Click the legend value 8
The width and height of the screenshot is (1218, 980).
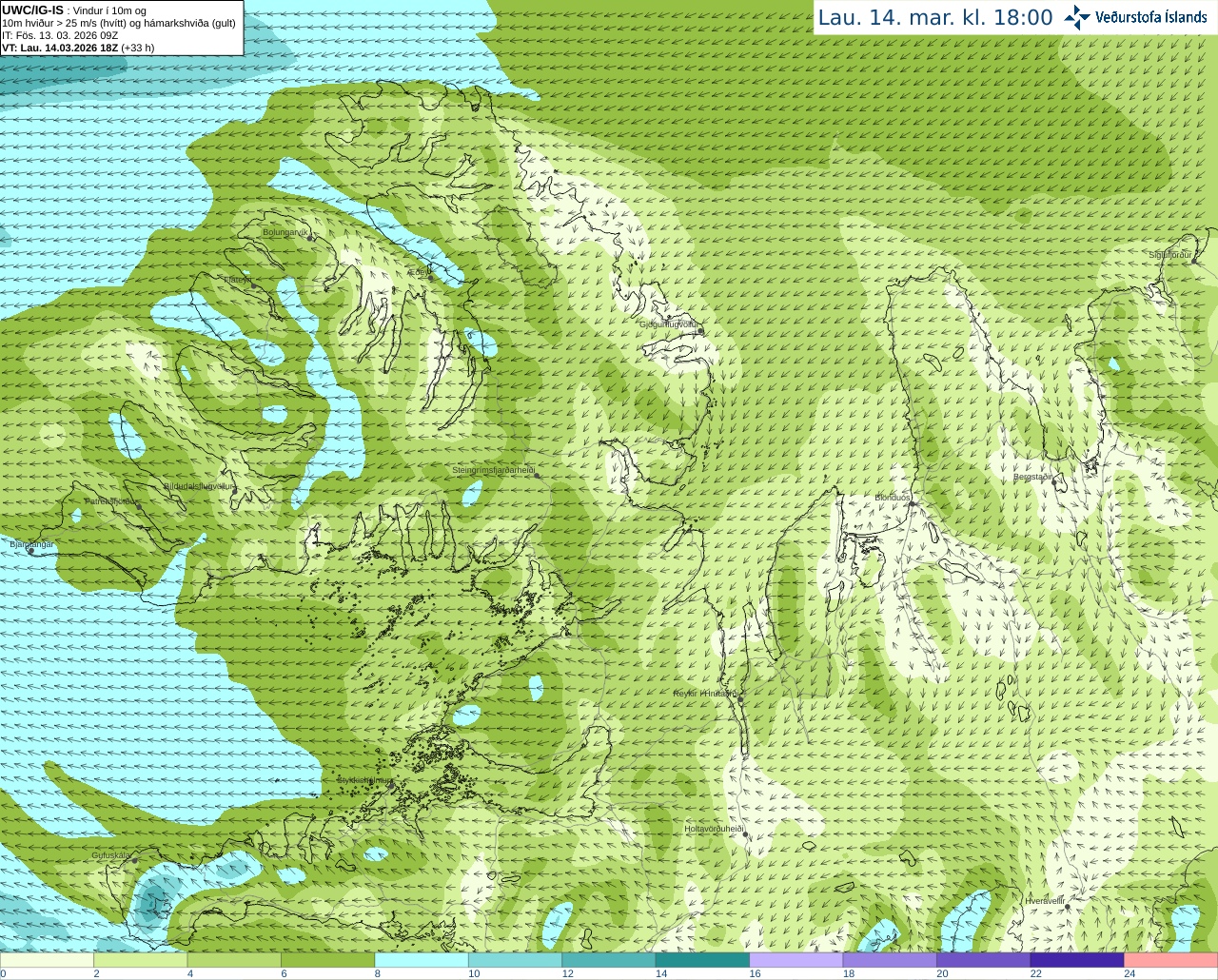378,973
